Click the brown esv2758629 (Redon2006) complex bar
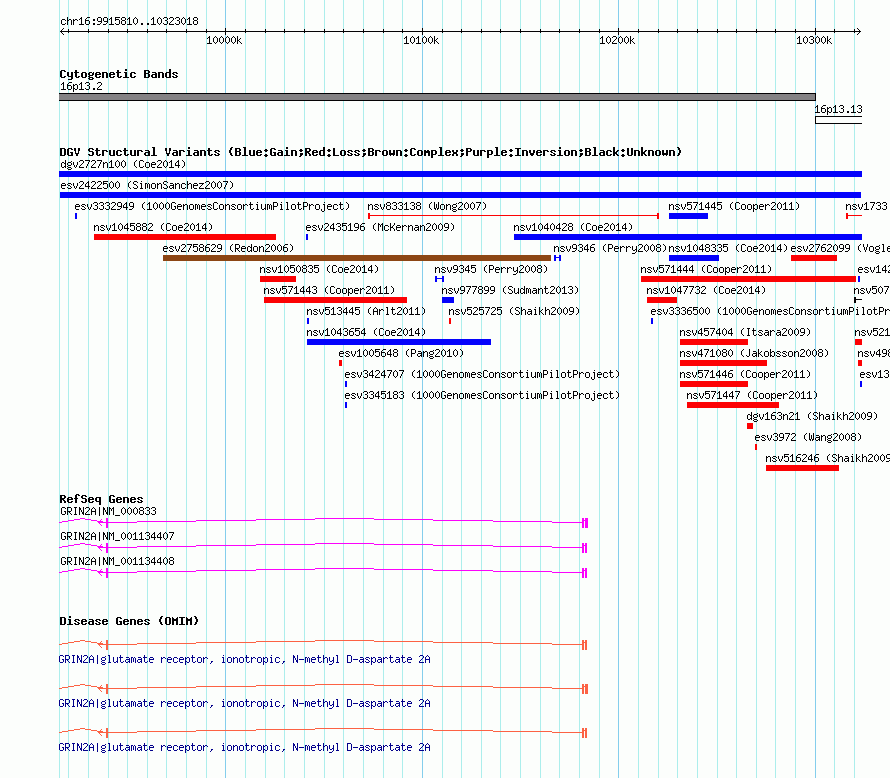The image size is (890, 778). 356,258
